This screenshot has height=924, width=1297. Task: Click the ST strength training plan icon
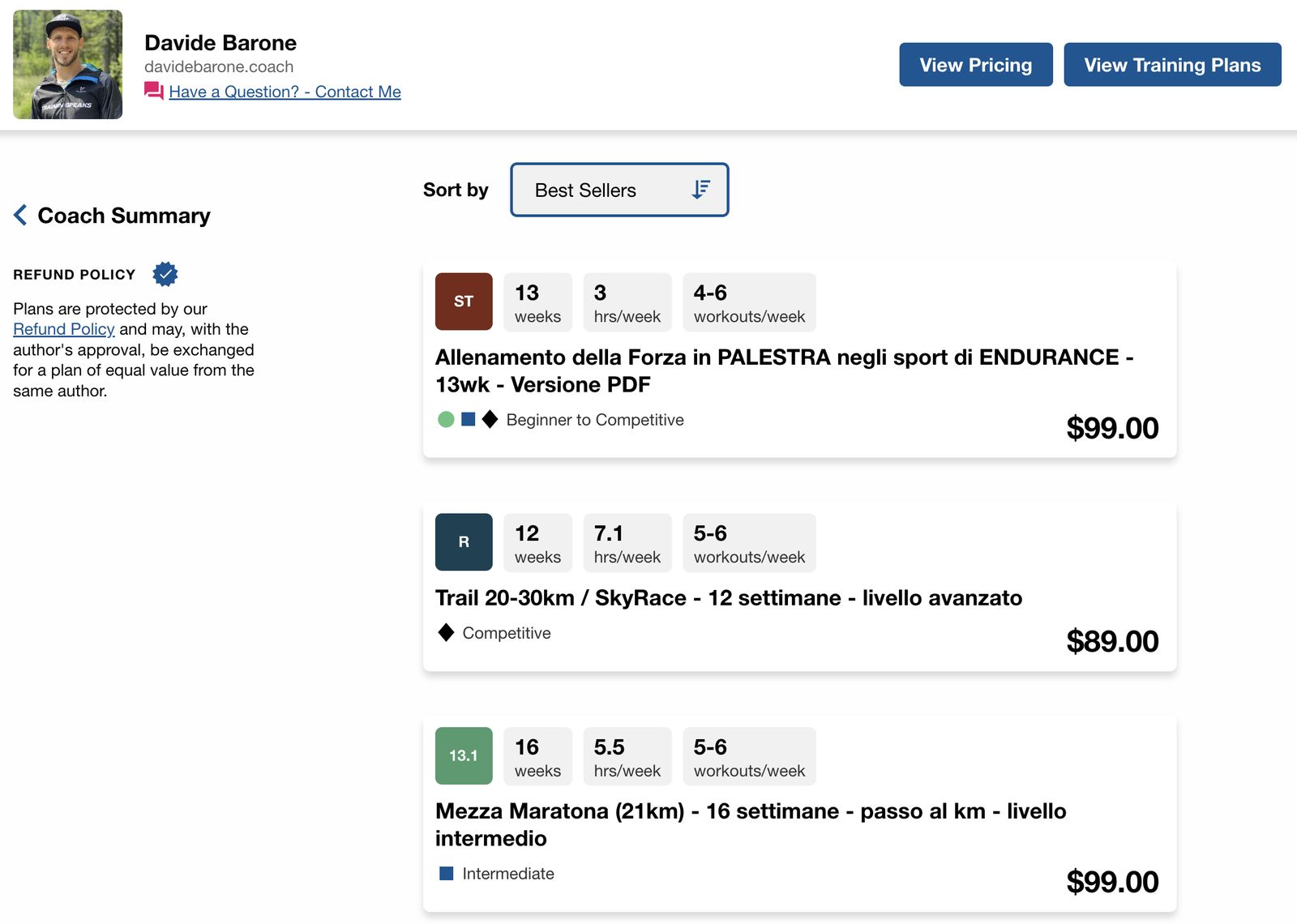(x=464, y=302)
